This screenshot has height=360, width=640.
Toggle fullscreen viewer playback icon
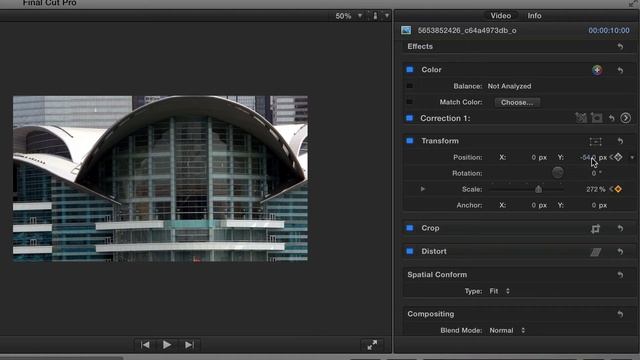coord(372,345)
